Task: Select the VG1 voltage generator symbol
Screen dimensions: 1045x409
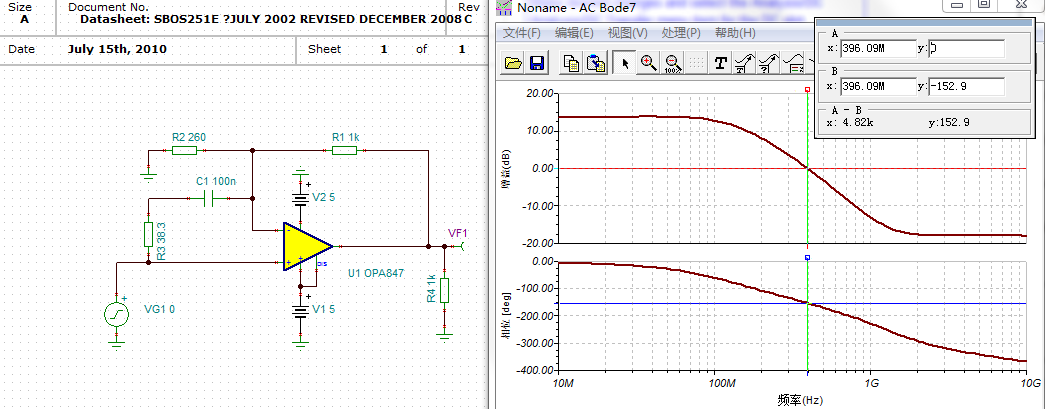Action: tap(117, 315)
